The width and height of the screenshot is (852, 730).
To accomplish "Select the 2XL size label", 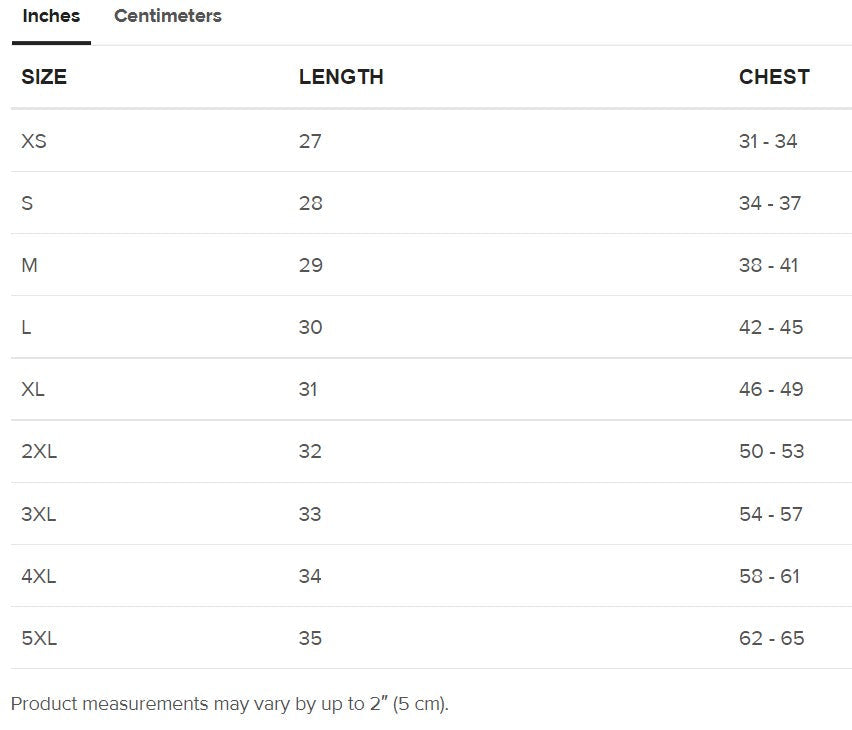I will 39,451.
